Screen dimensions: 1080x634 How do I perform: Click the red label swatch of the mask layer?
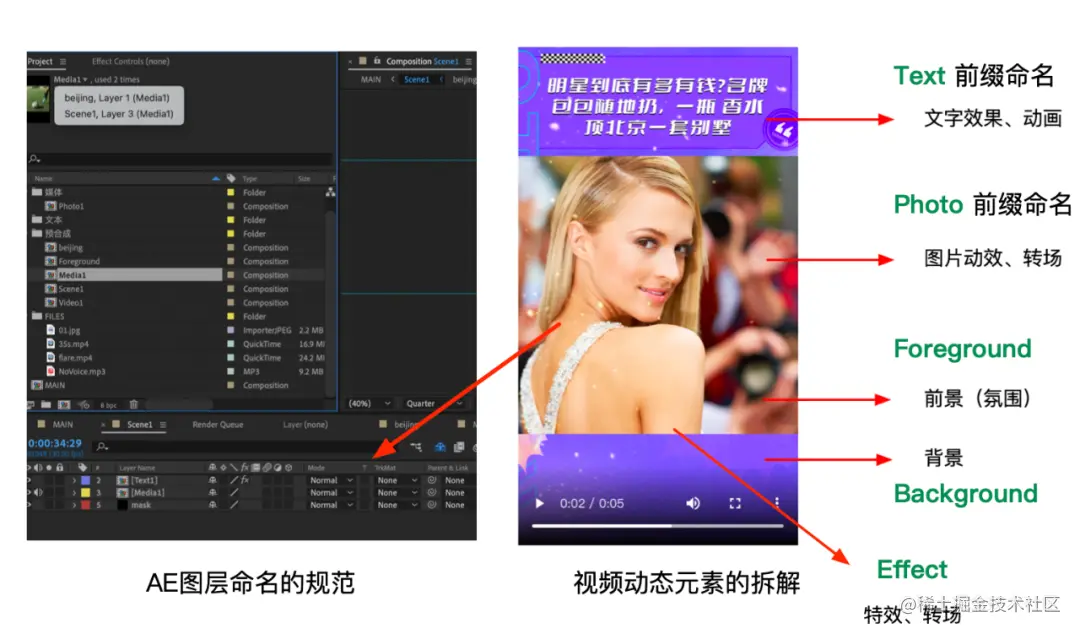[83, 505]
